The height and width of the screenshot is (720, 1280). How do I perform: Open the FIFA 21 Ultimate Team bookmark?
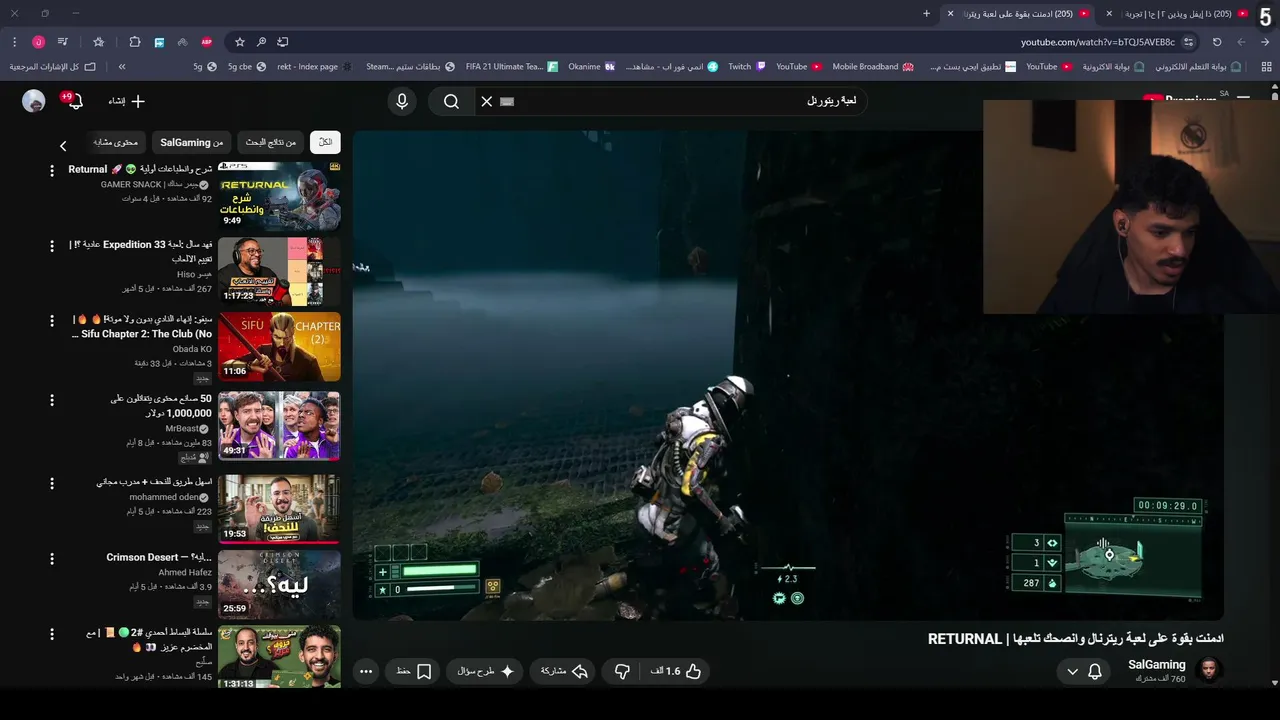coord(511,67)
